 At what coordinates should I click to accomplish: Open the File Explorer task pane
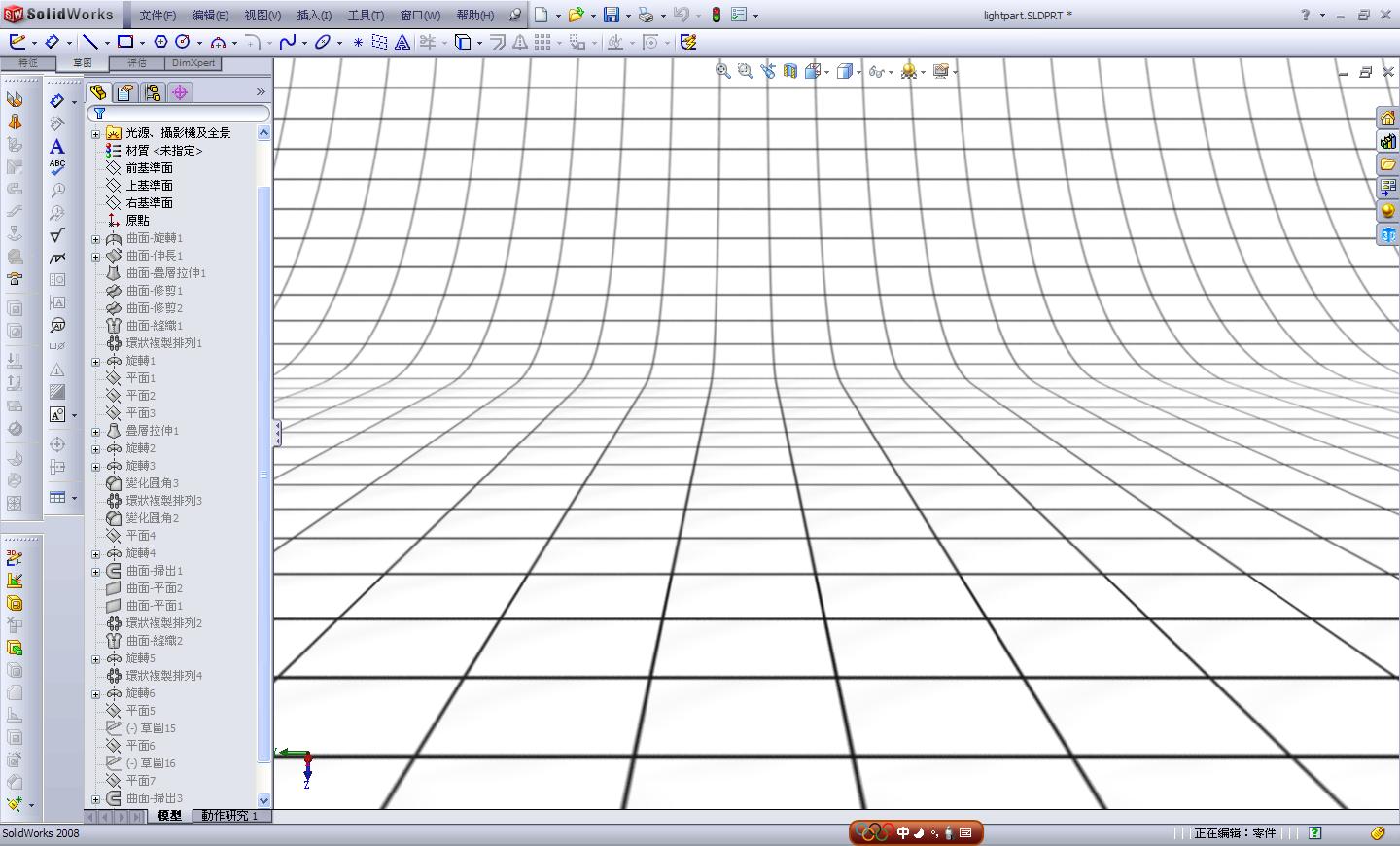pyautogui.click(x=1388, y=164)
